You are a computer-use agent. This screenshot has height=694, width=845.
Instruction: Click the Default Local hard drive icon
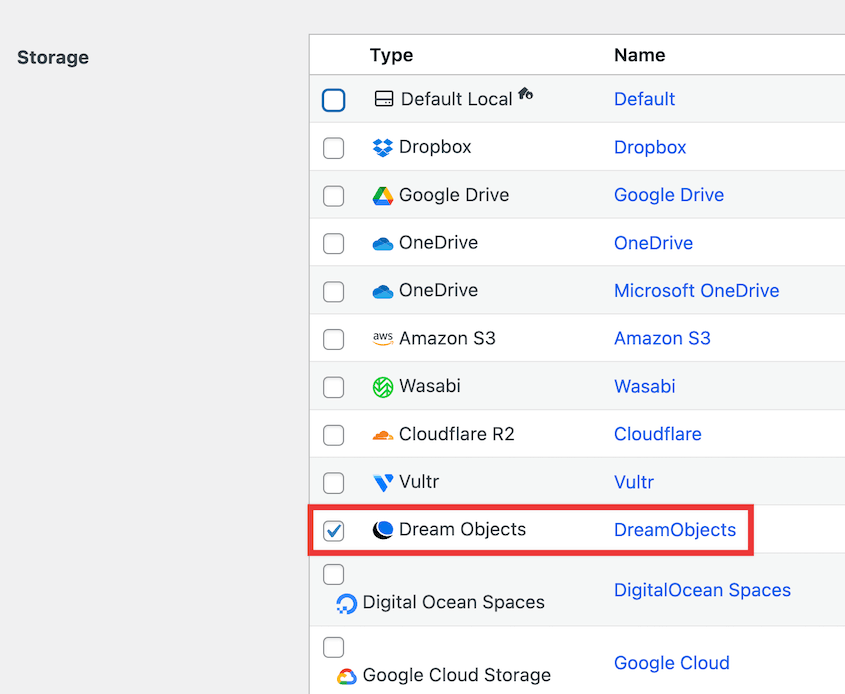pyautogui.click(x=384, y=99)
